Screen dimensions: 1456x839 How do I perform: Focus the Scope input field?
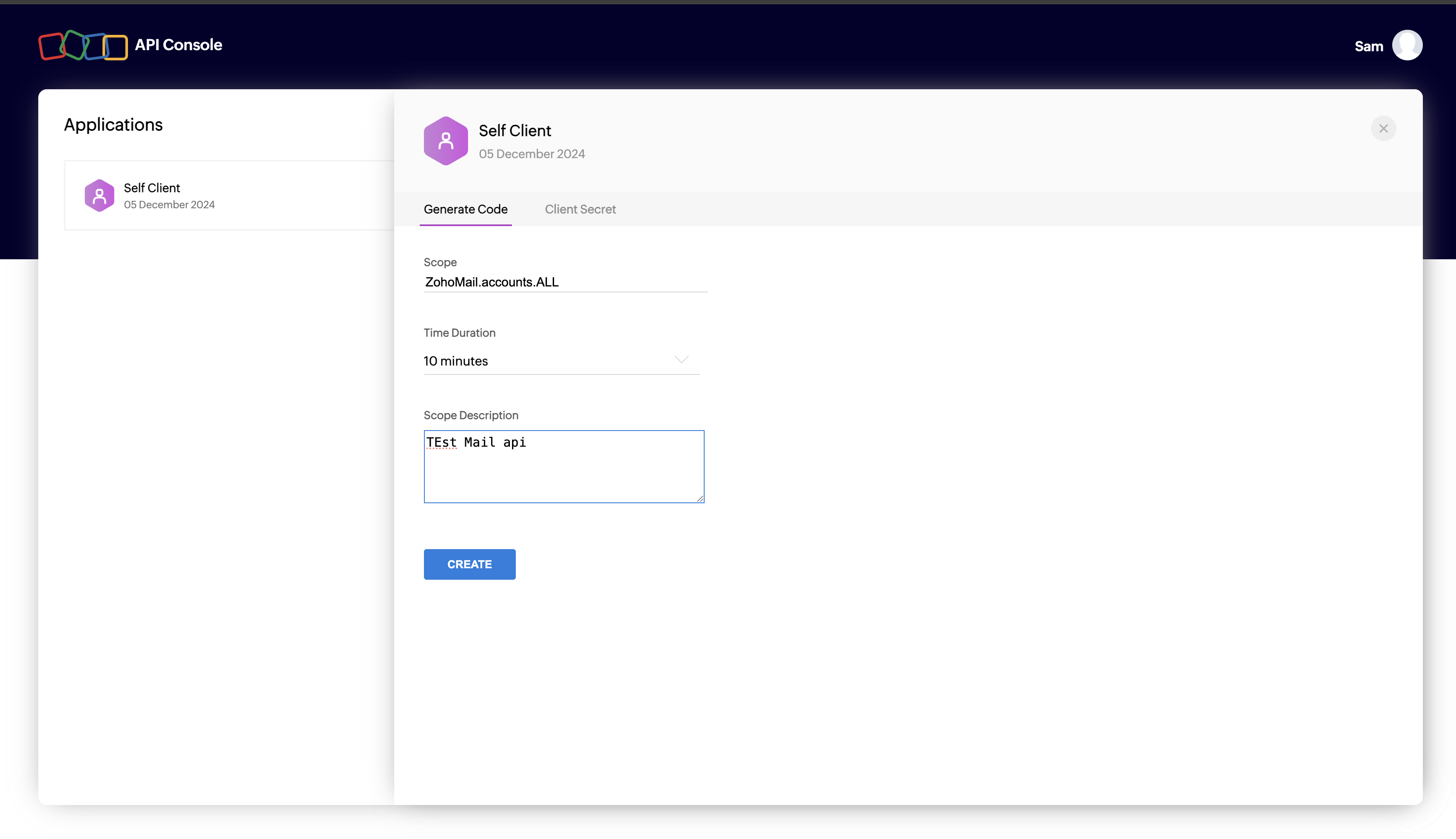click(565, 282)
